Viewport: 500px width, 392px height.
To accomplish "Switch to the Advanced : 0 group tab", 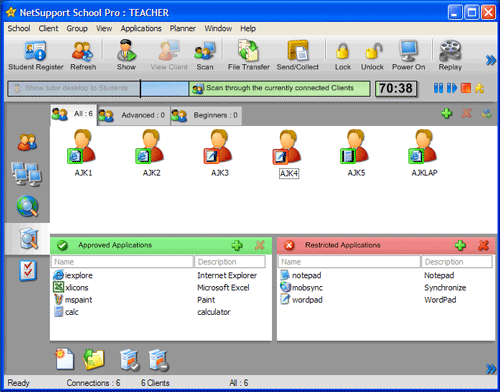I will 134,115.
